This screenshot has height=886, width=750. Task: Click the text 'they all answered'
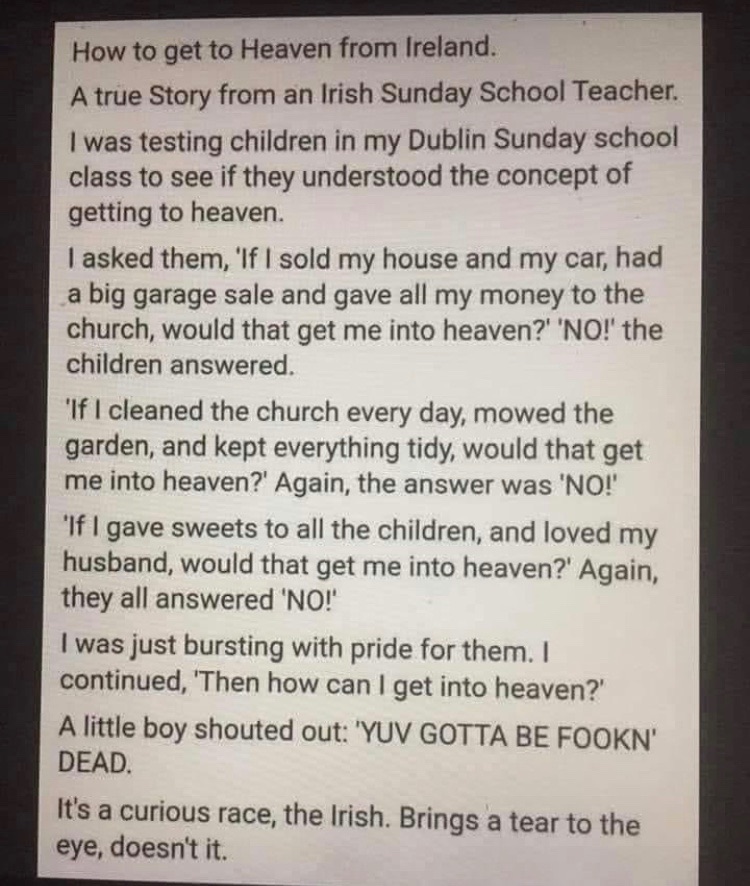[167, 599]
